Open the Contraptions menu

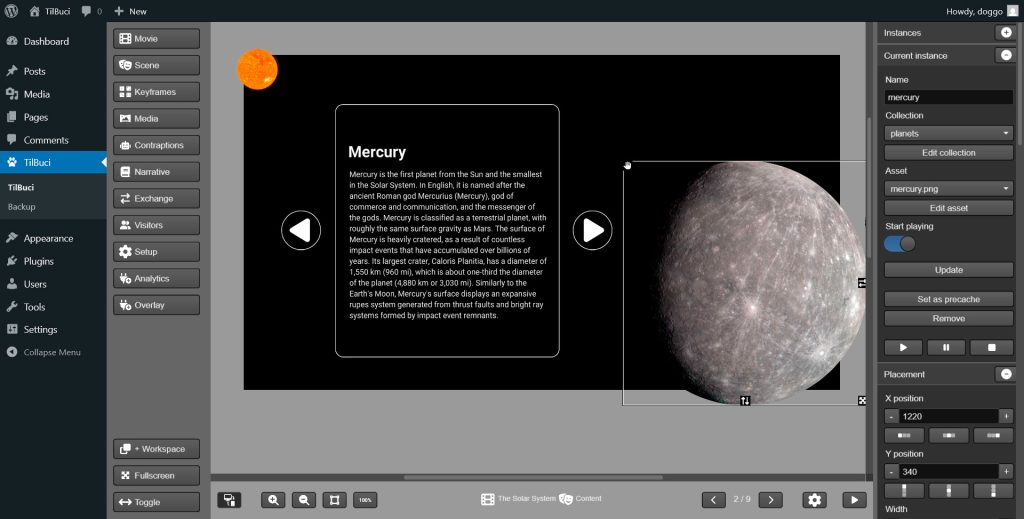[156, 145]
